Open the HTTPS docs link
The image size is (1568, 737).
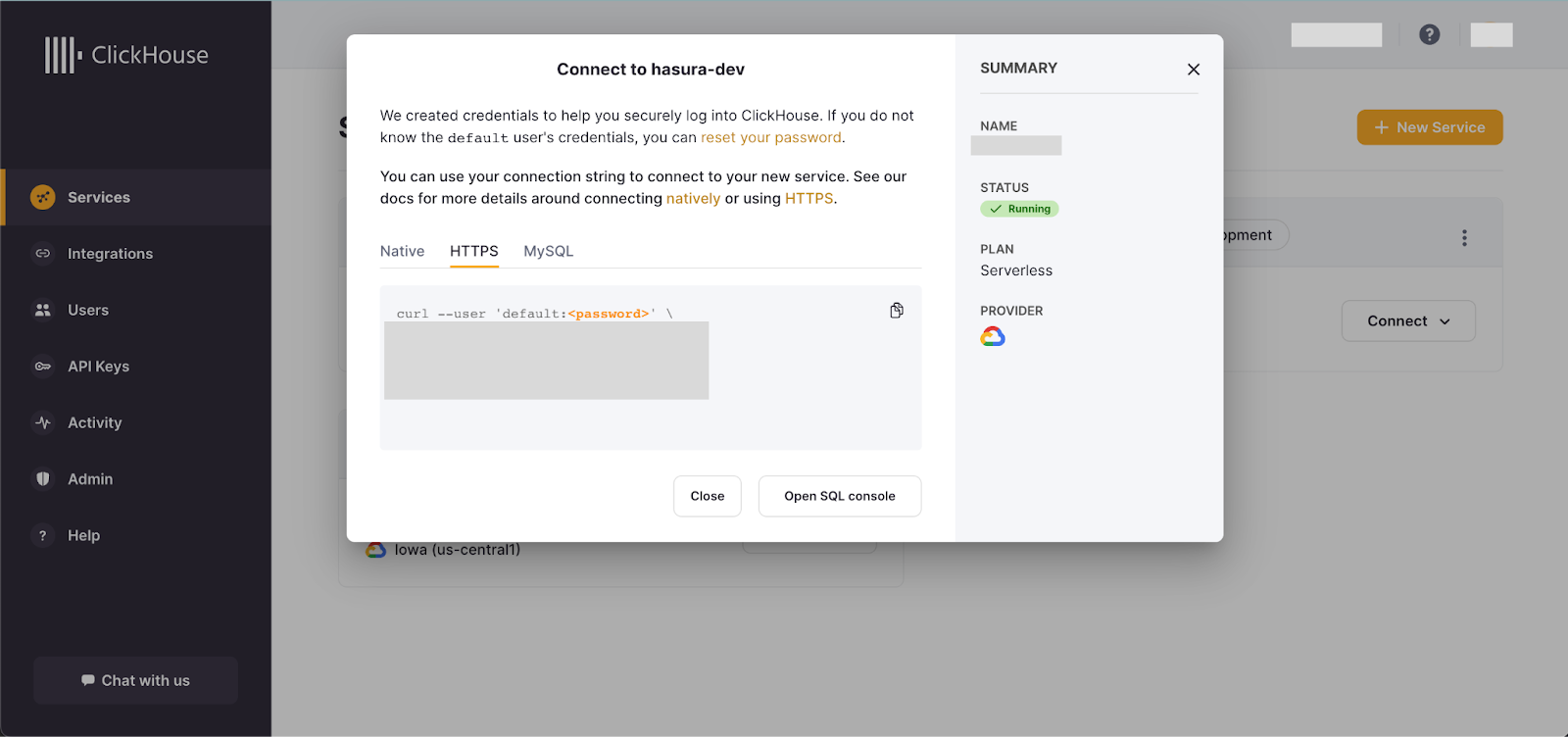[808, 198]
